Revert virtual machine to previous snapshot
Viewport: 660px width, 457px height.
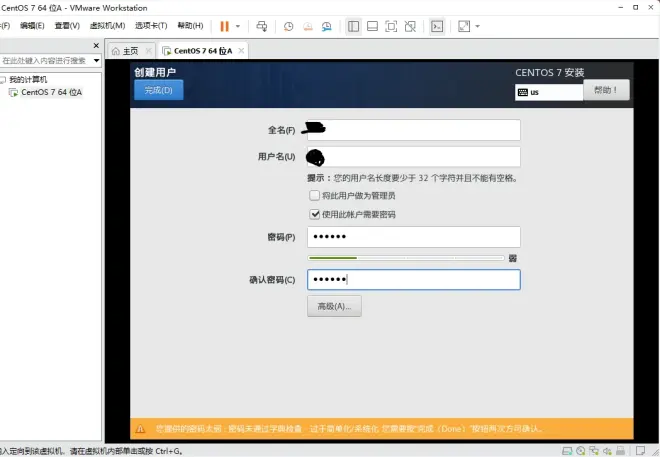[x=308, y=27]
